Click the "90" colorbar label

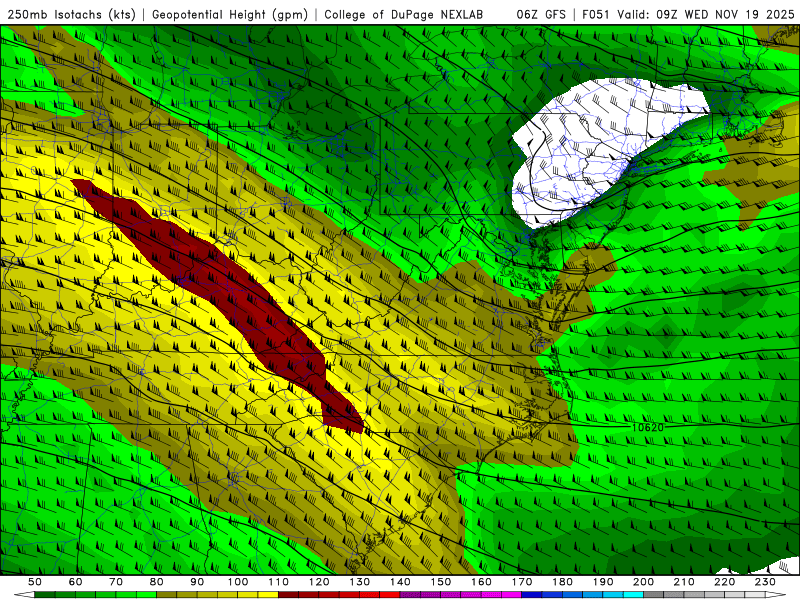click(x=197, y=582)
